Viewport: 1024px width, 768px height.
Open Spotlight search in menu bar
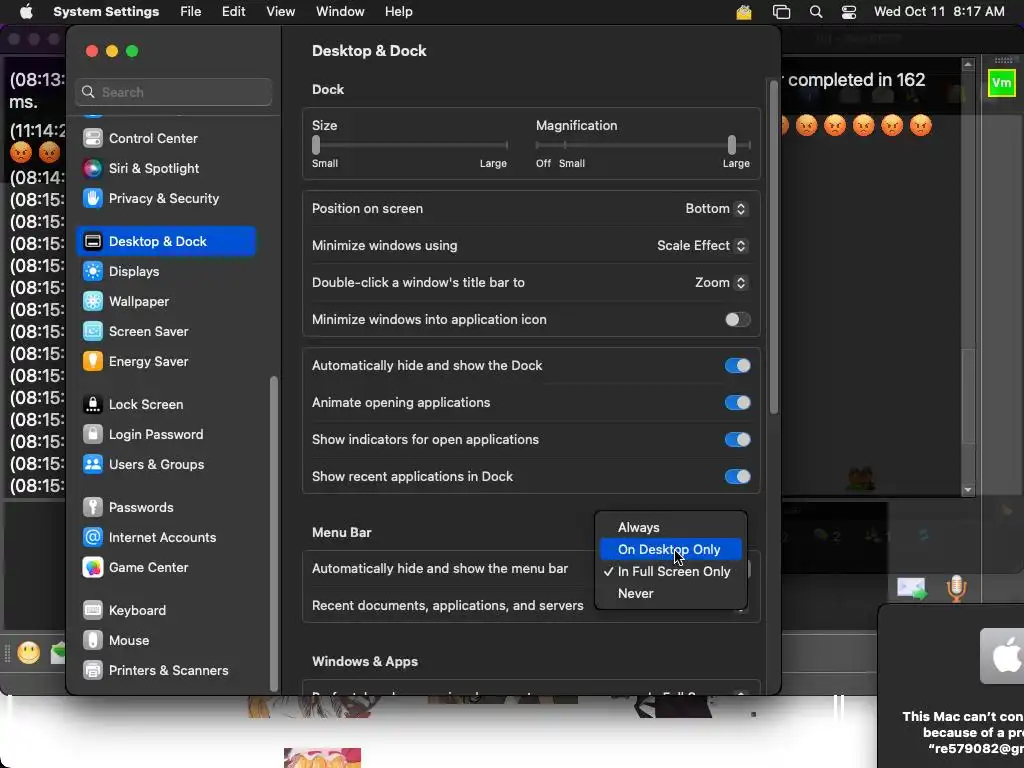pyautogui.click(x=816, y=12)
